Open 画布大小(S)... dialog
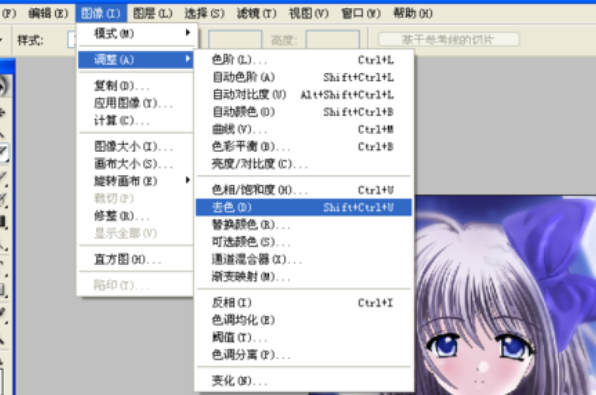 (136, 164)
